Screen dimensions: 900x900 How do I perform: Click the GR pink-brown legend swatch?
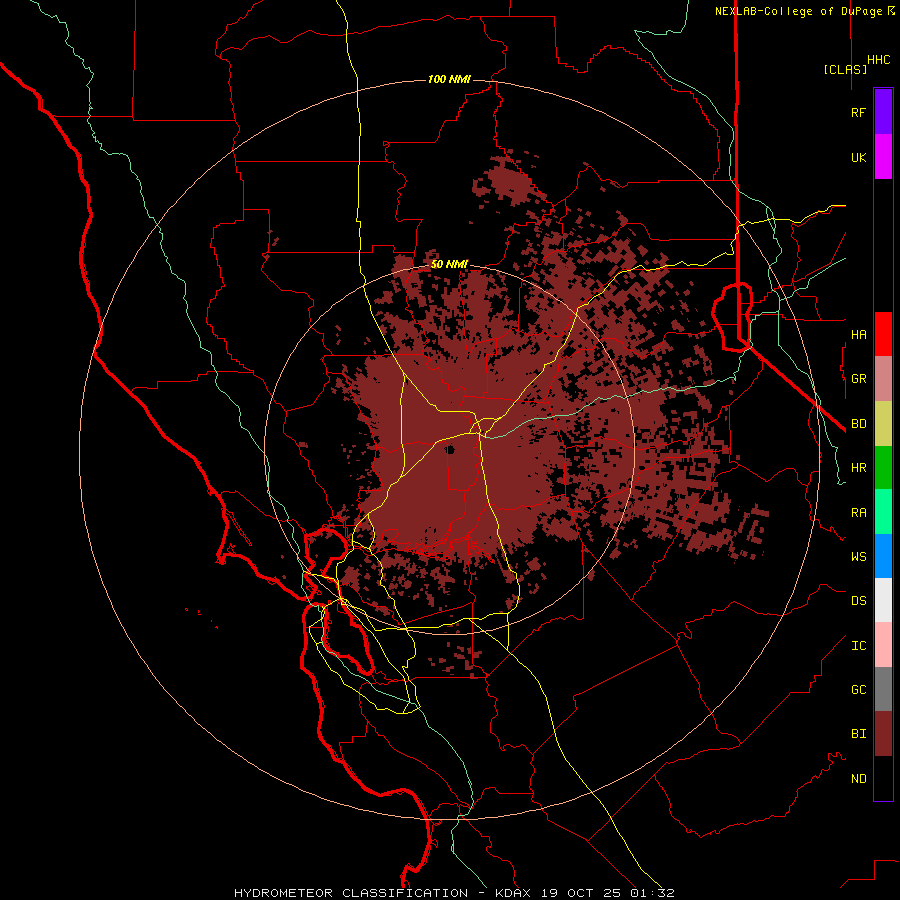coord(883,379)
